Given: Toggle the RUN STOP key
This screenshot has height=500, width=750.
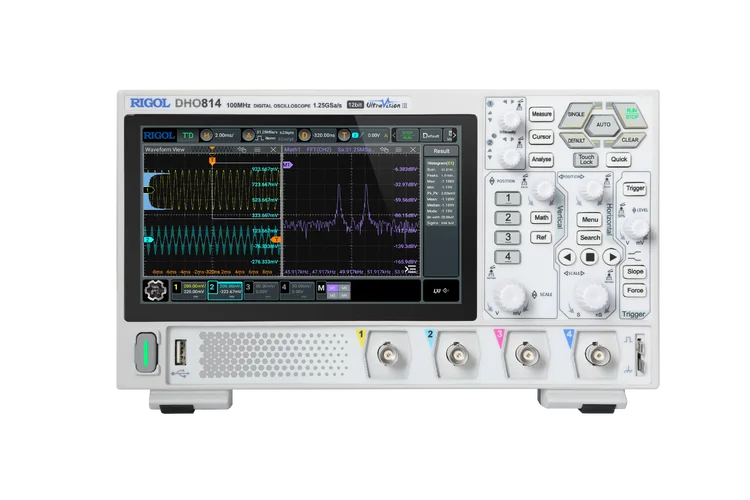Looking at the screenshot, I should tap(631, 114).
